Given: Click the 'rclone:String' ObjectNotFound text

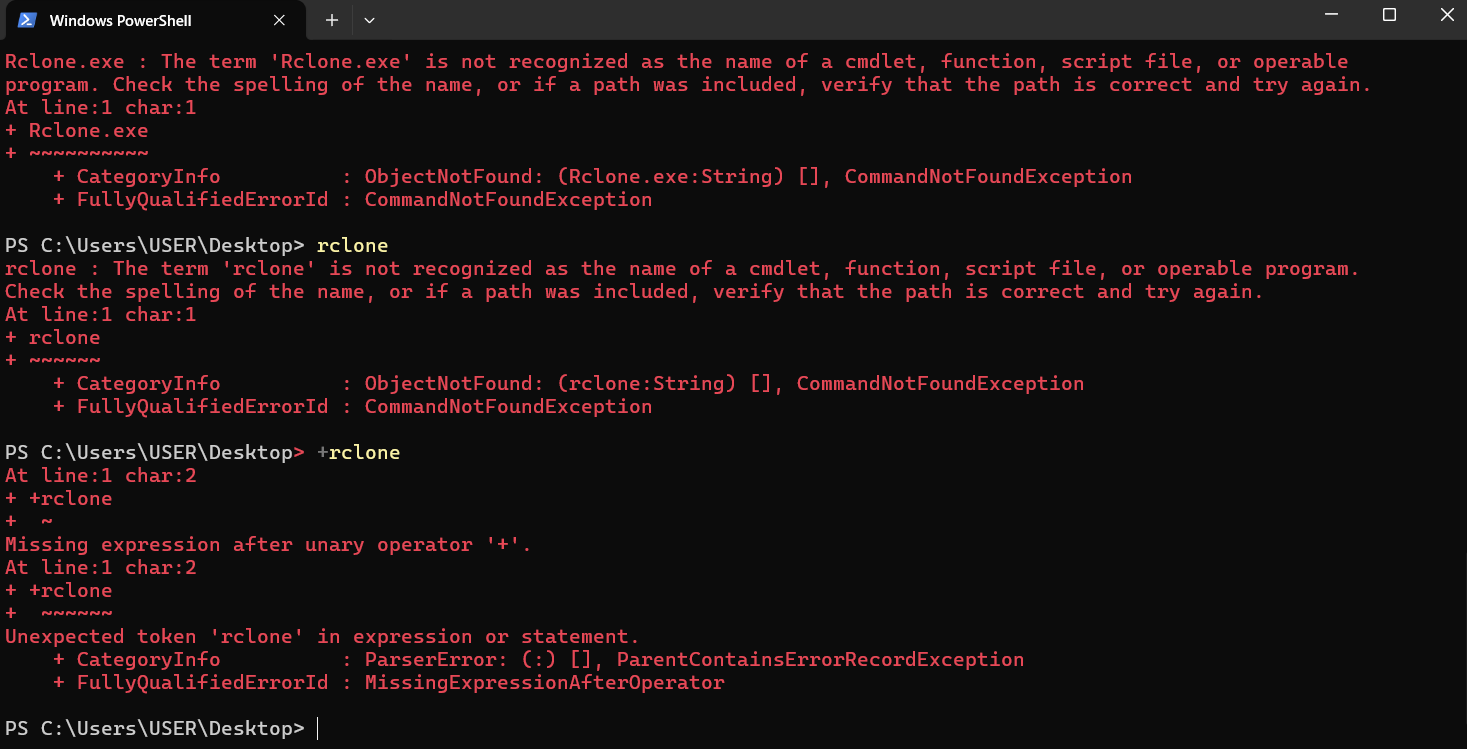Looking at the screenshot, I should [647, 384].
